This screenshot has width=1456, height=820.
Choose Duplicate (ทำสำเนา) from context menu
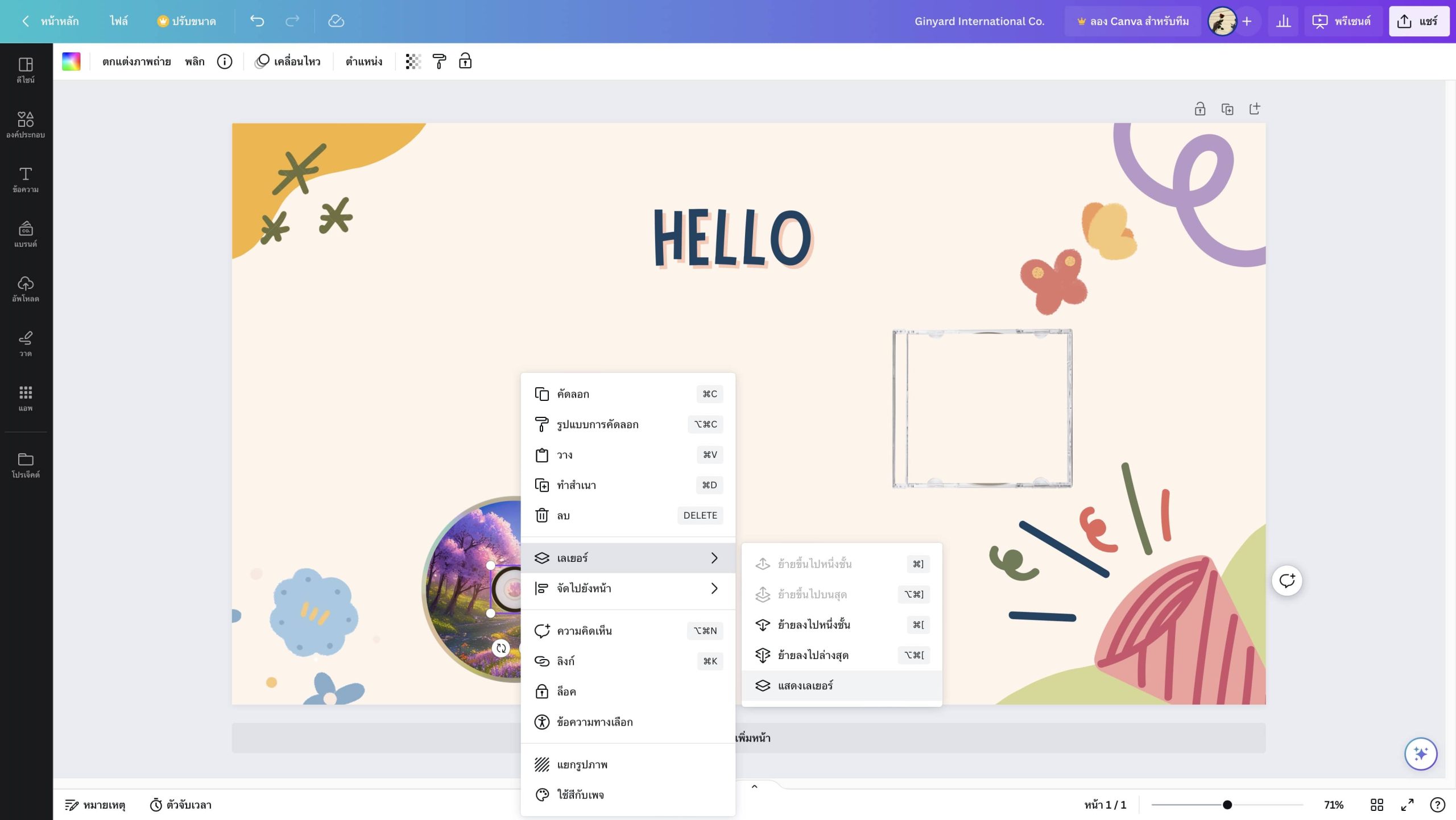pyautogui.click(x=577, y=485)
